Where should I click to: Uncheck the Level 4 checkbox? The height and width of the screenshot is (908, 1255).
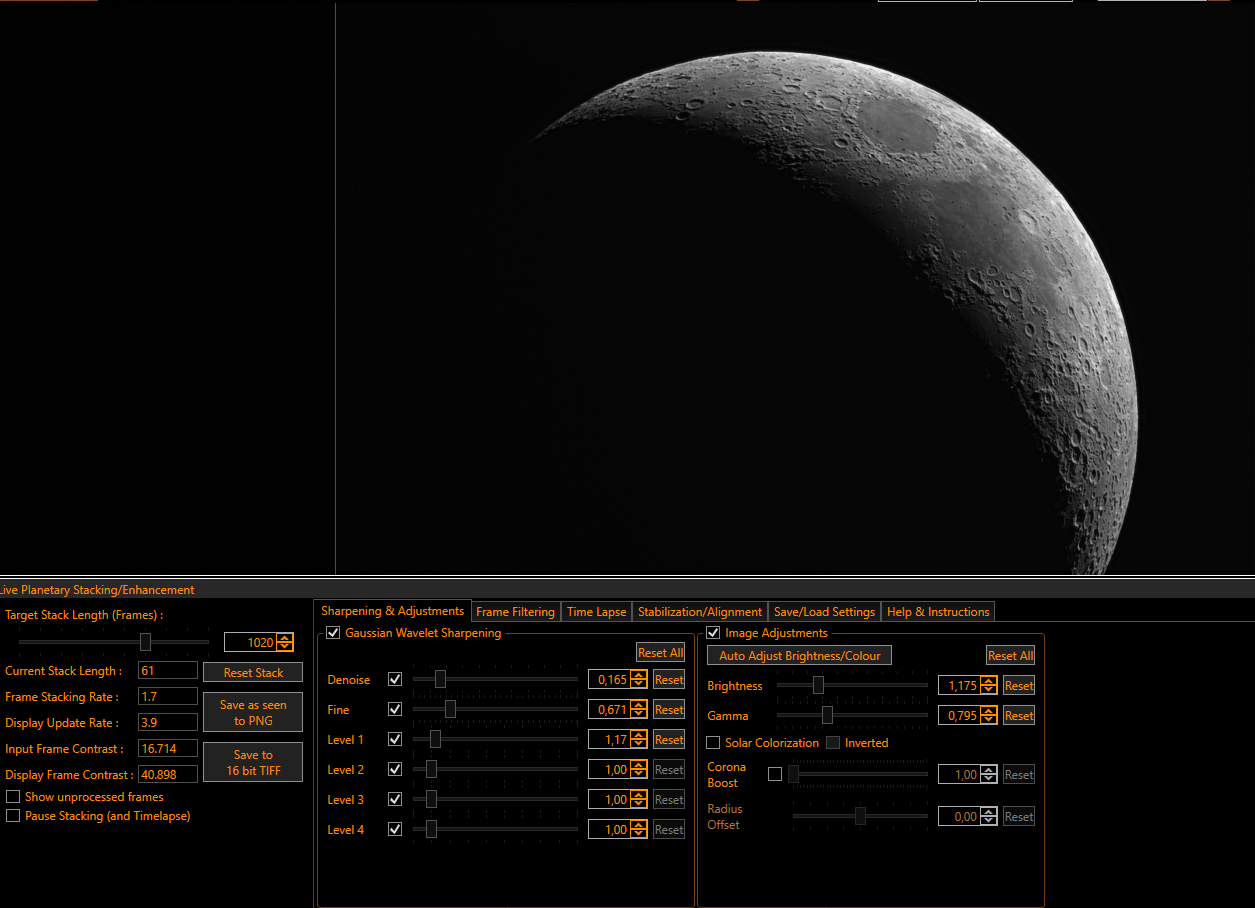[395, 830]
